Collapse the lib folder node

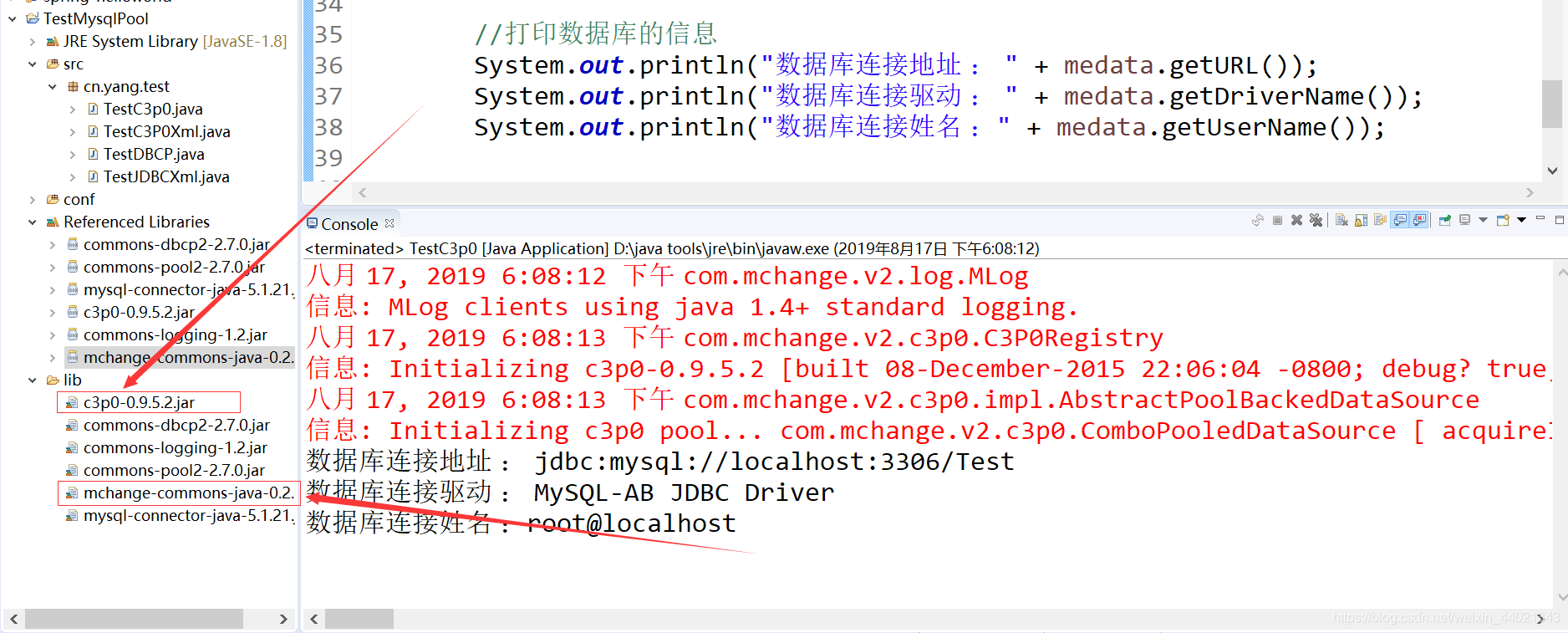32,380
